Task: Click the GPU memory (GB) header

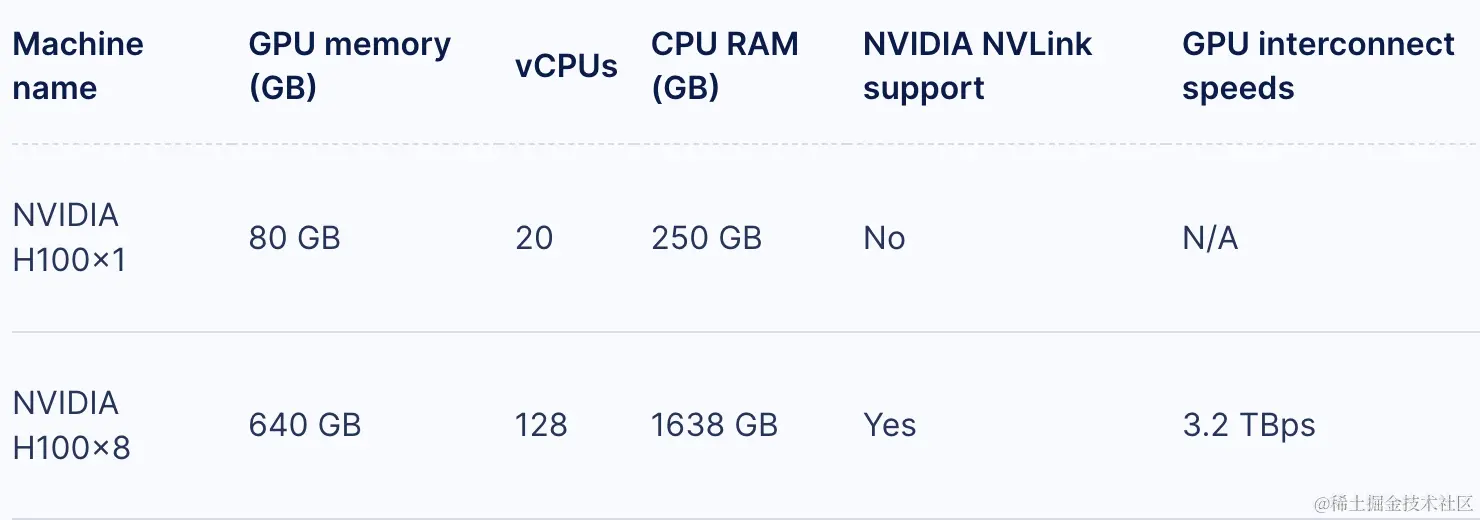Action: point(349,66)
